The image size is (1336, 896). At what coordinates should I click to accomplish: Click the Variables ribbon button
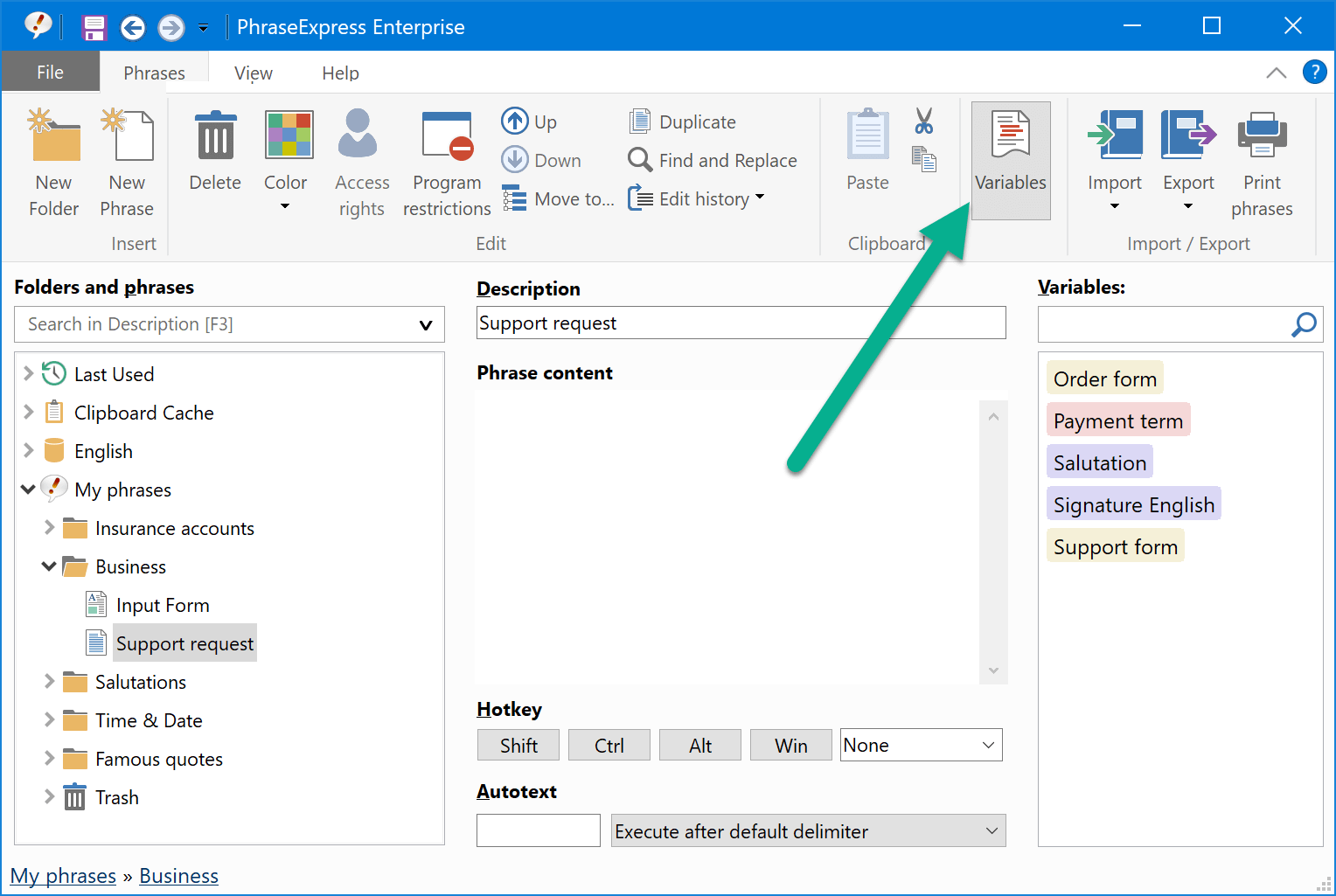(x=1011, y=161)
